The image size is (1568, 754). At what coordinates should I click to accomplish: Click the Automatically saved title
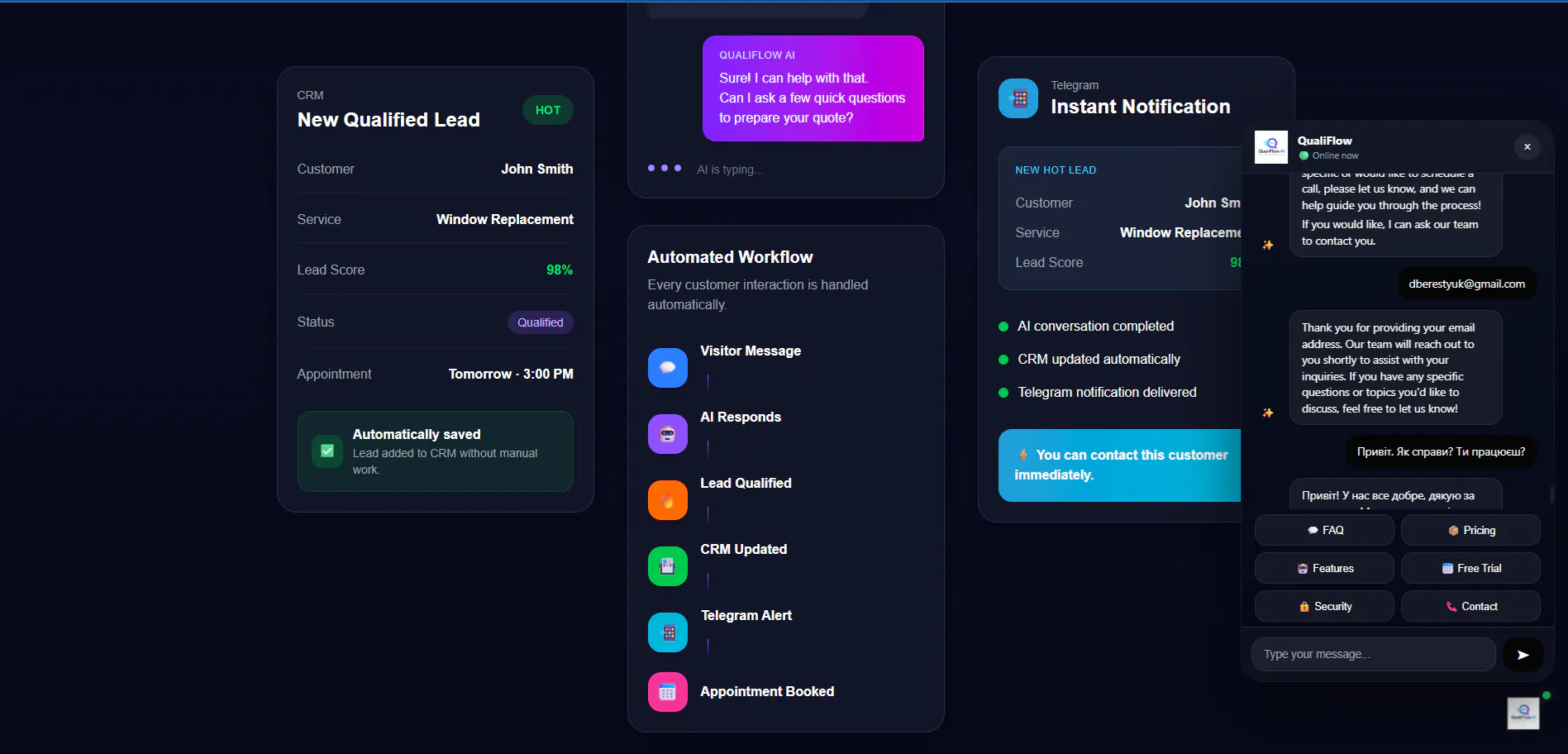(417, 434)
